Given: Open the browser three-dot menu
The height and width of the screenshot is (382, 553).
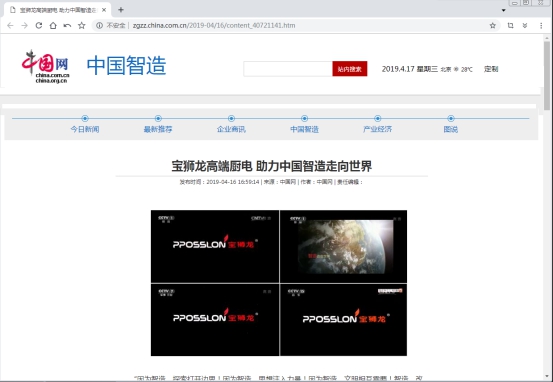Looking at the screenshot, I should coord(541,25).
